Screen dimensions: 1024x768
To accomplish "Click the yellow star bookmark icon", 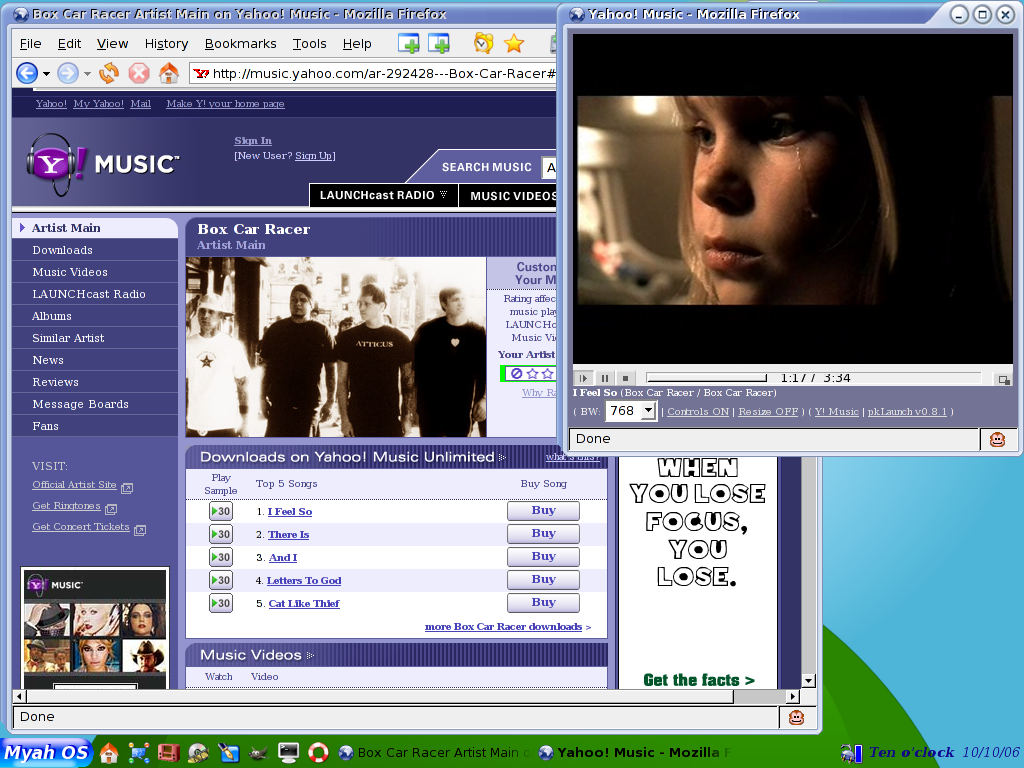I will point(514,44).
